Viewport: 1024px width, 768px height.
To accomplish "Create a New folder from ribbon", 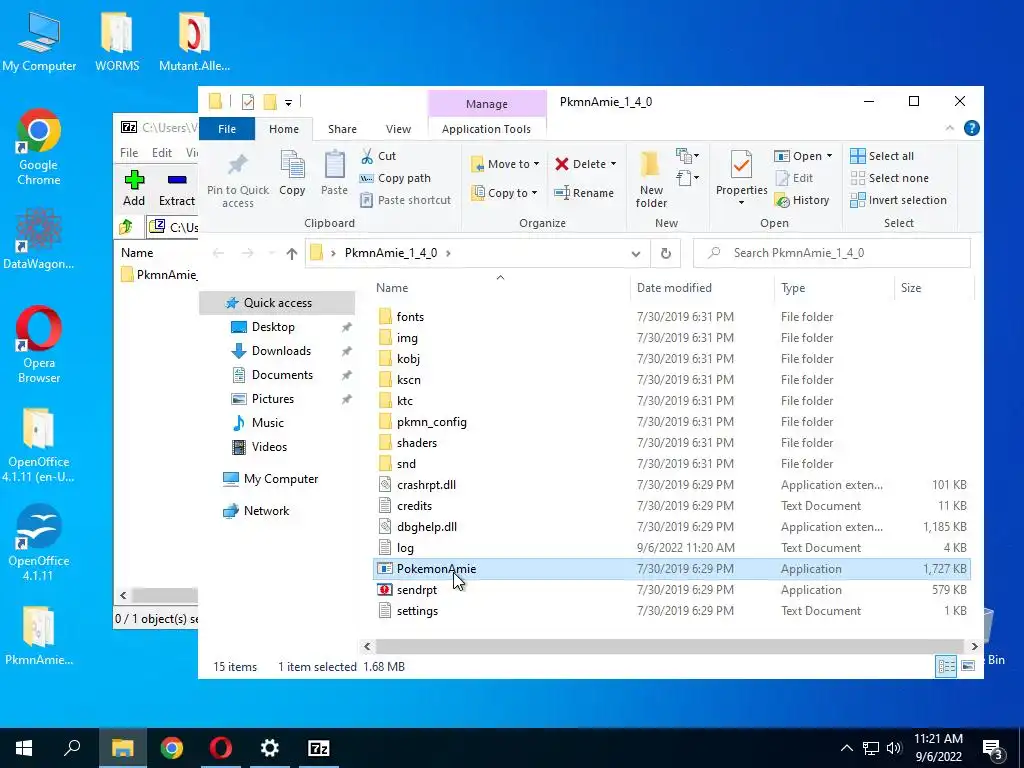I will click(651, 180).
